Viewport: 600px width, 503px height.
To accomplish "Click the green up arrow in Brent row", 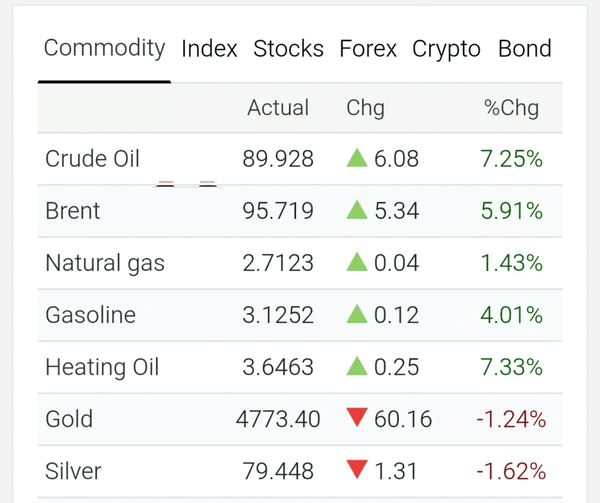I will coord(357,210).
